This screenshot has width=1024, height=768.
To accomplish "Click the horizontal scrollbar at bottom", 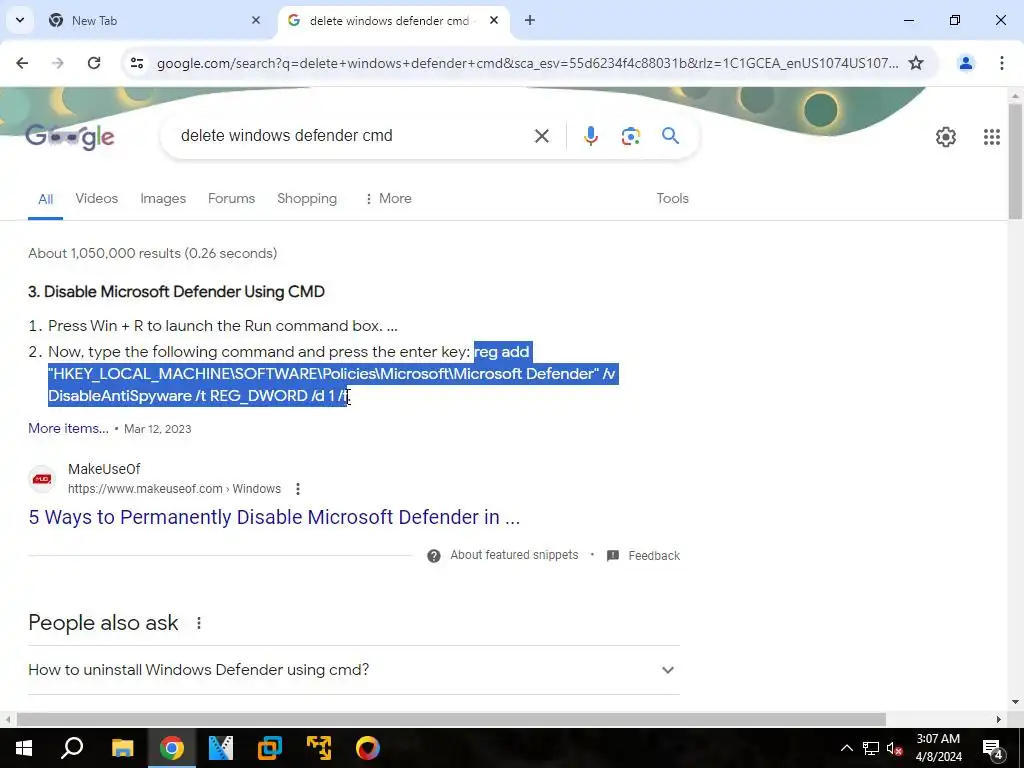I will coord(451,719).
